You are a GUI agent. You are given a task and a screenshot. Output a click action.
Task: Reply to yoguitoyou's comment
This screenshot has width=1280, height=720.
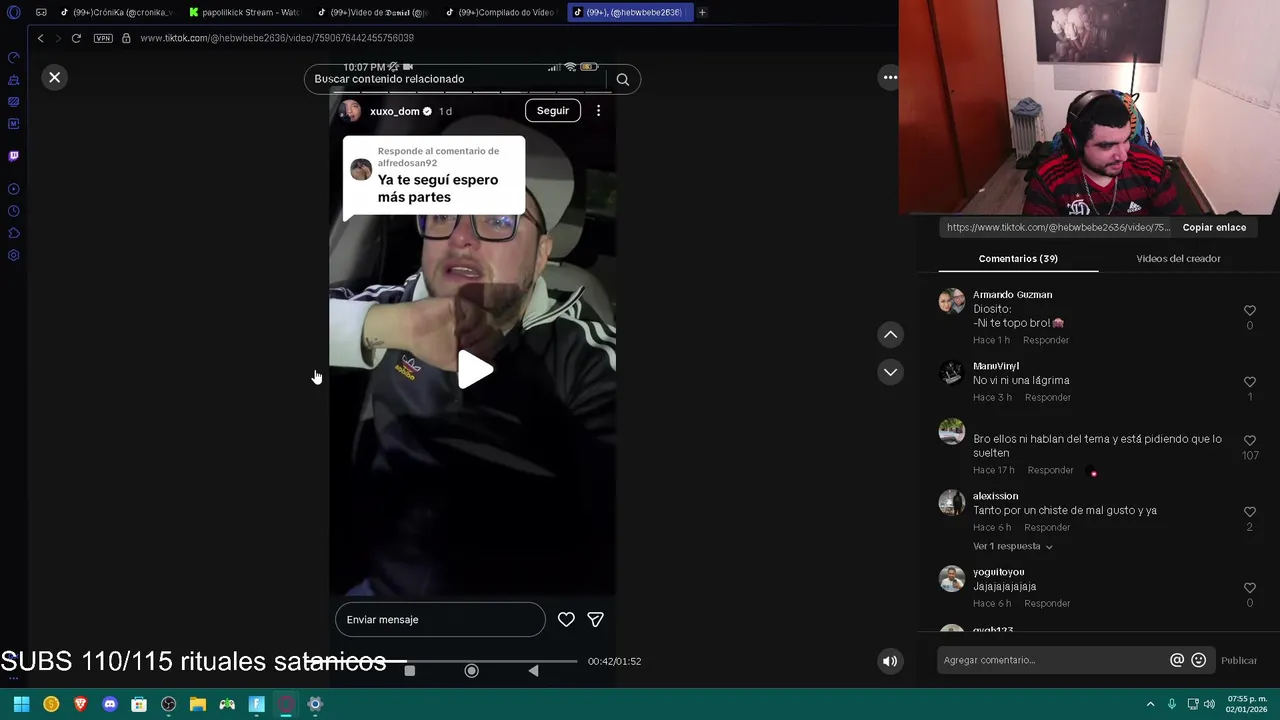point(1047,603)
